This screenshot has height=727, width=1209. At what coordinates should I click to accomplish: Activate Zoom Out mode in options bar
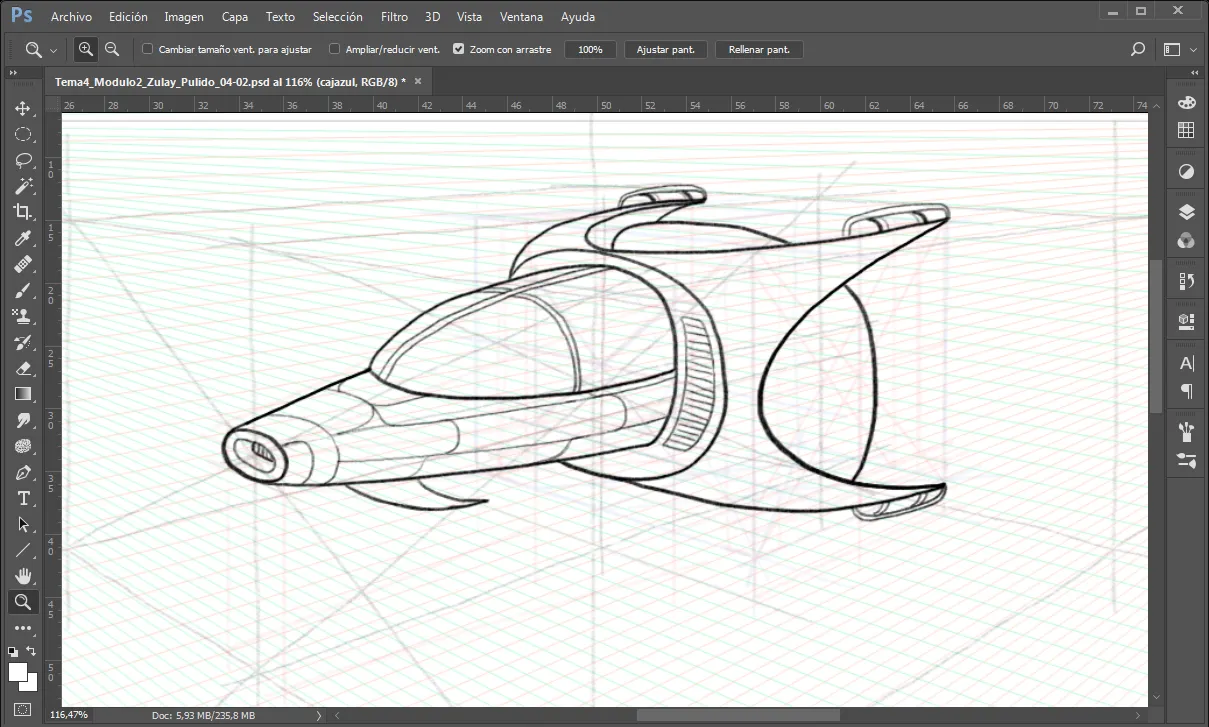[x=112, y=49]
